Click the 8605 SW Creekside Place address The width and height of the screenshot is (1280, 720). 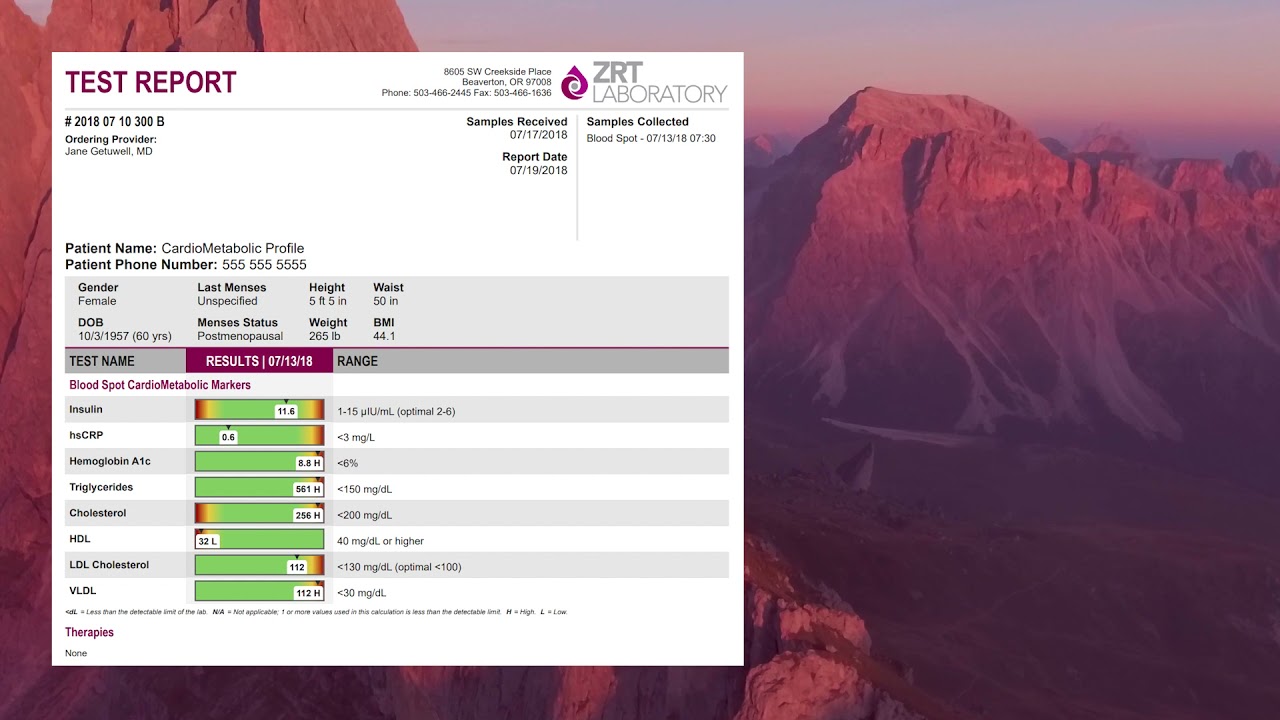point(497,72)
